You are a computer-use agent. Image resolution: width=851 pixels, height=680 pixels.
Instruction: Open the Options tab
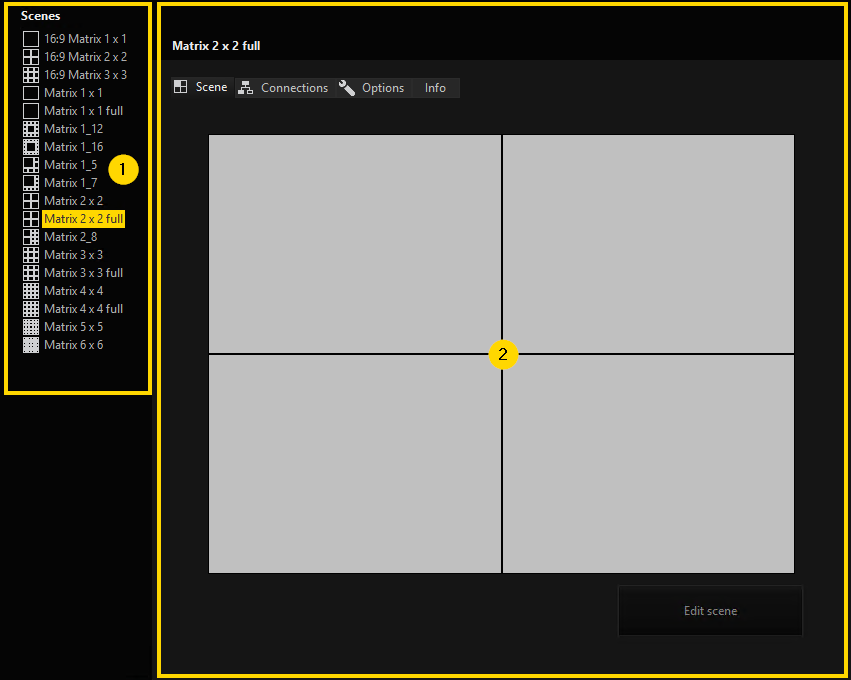(x=372, y=88)
